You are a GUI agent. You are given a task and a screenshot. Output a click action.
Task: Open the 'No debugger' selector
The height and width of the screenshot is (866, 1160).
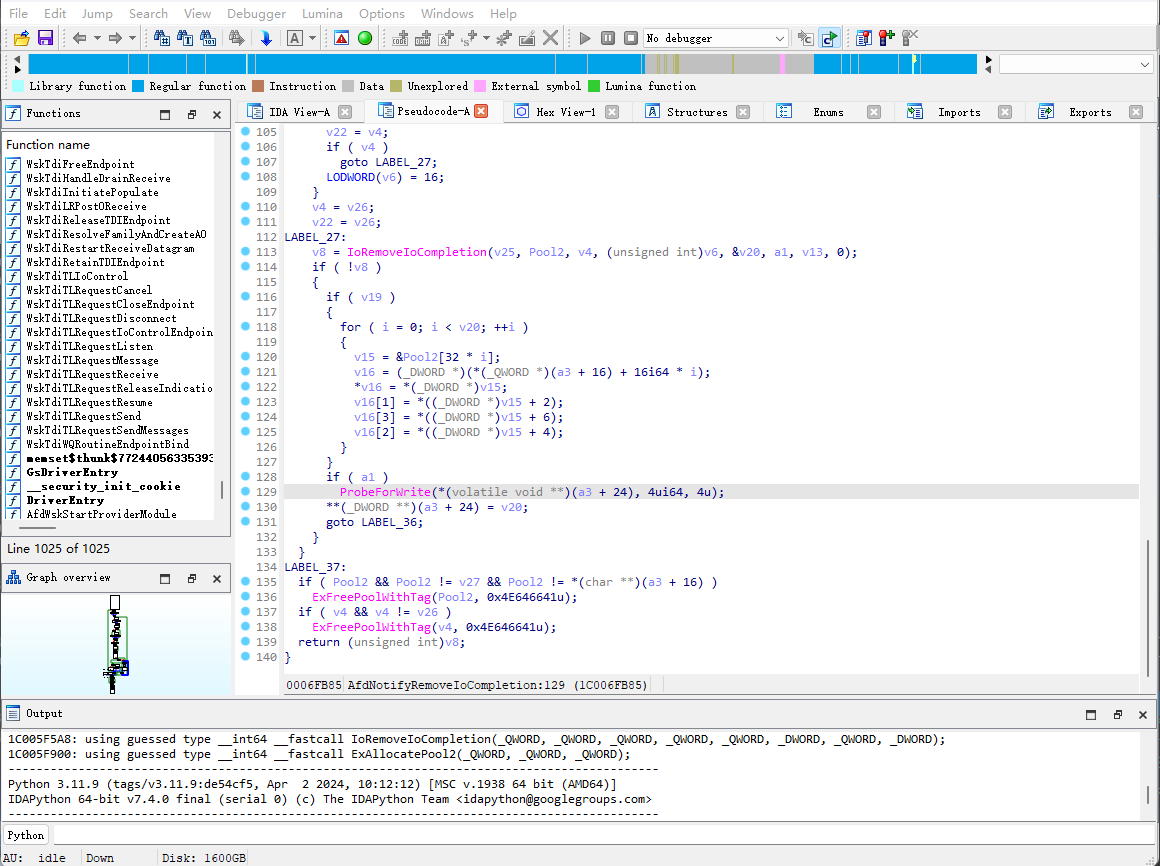click(x=714, y=38)
